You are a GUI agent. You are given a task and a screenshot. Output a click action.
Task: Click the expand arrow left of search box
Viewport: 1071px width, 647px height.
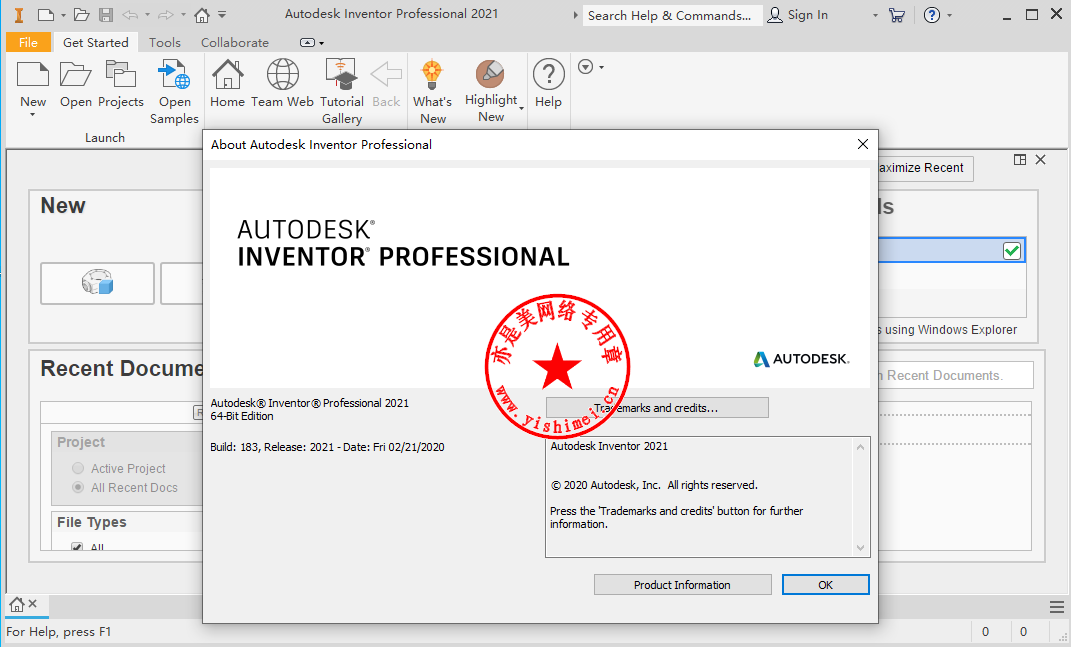pos(575,15)
